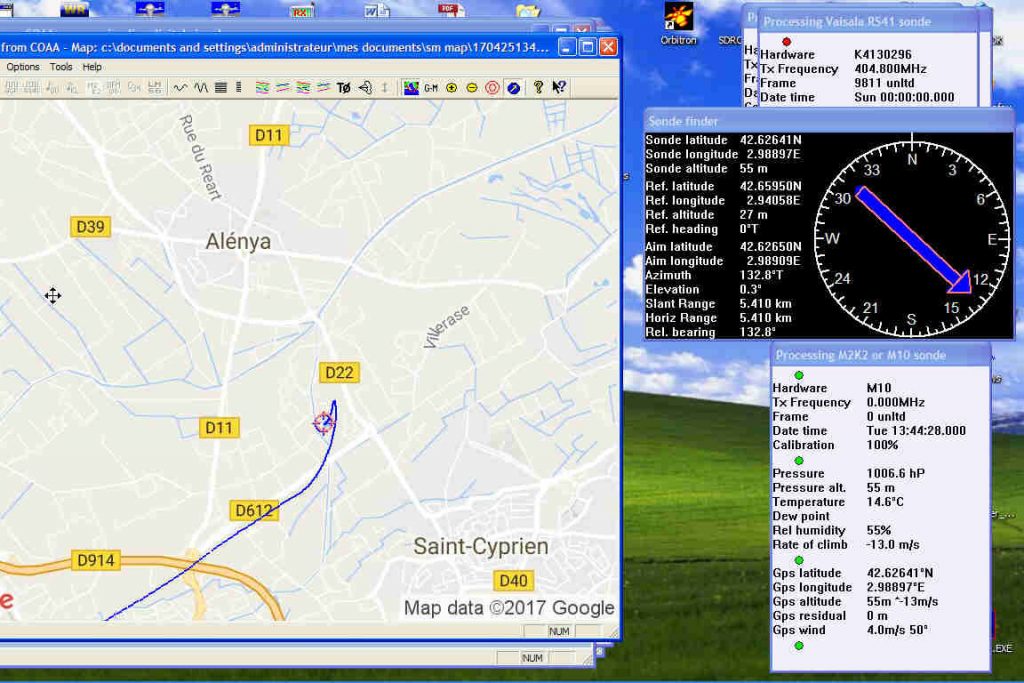The width and height of the screenshot is (1024, 683).
Task: Click the TØ toolbar icon
Action: 344,87
